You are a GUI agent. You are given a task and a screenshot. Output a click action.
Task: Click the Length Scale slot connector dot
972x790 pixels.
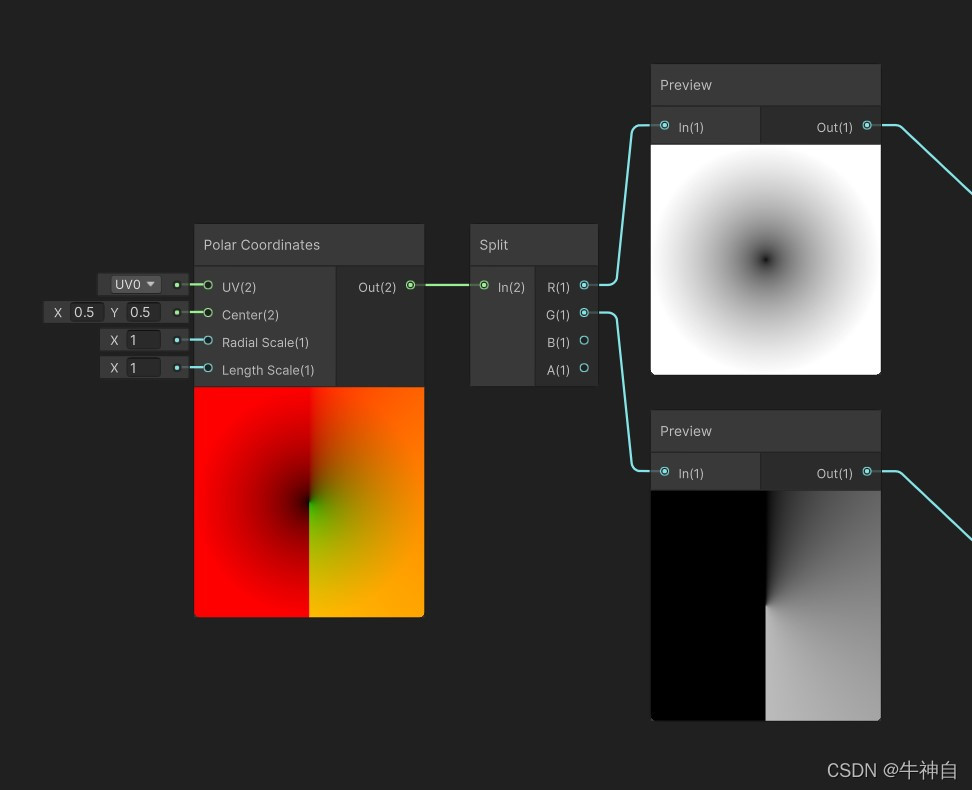(x=177, y=368)
